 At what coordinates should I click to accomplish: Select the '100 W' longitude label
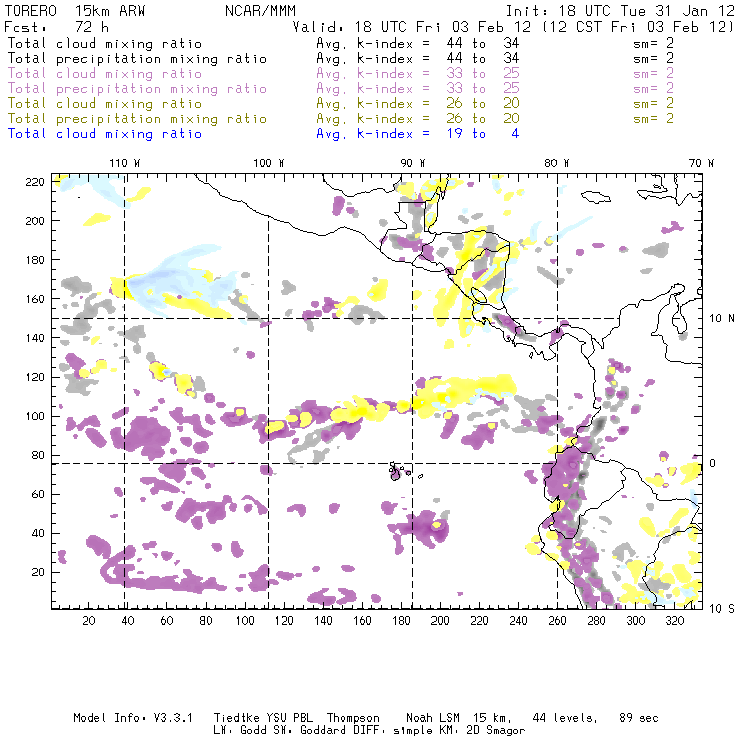269,163
